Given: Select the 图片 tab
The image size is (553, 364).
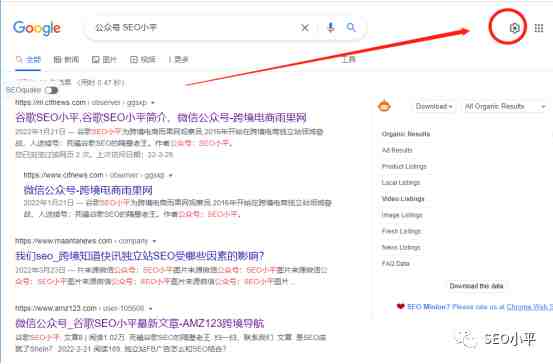Looking at the screenshot, I should (104, 60).
